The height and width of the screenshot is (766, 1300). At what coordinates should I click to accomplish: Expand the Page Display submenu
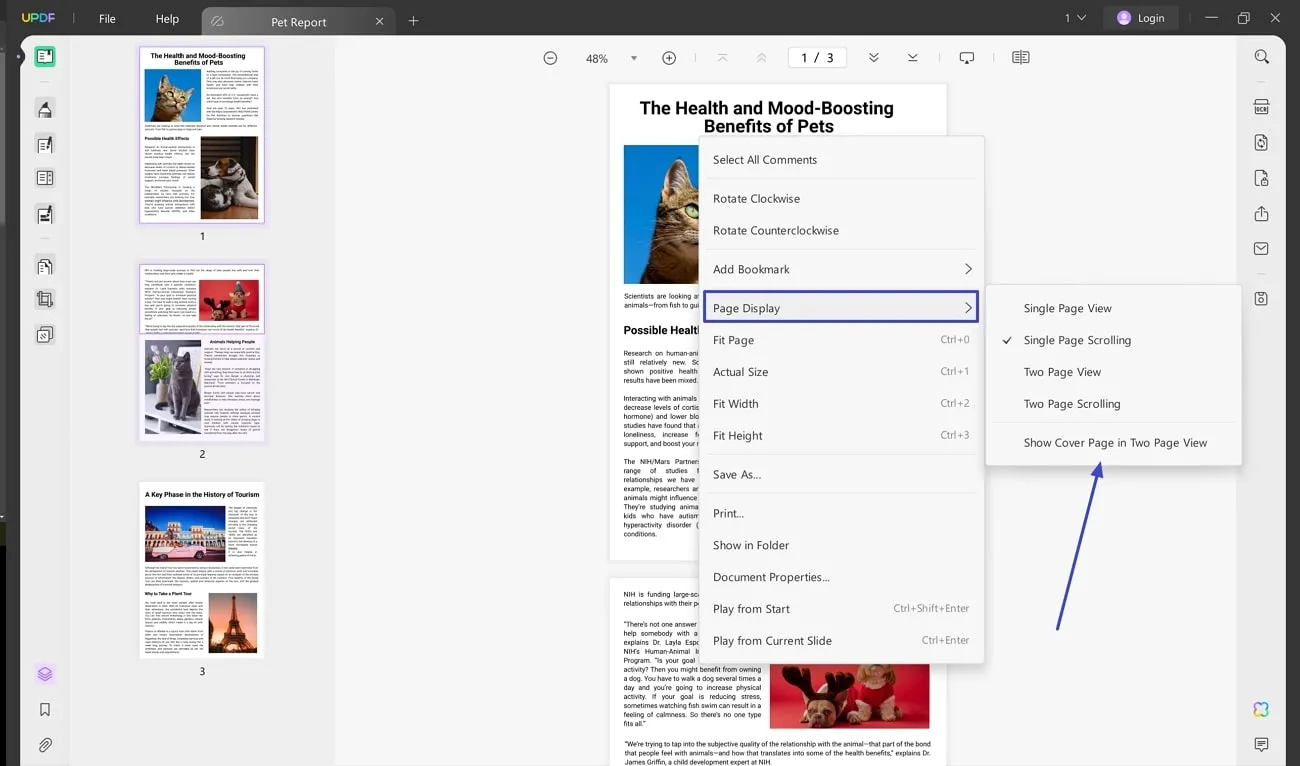[x=840, y=308]
